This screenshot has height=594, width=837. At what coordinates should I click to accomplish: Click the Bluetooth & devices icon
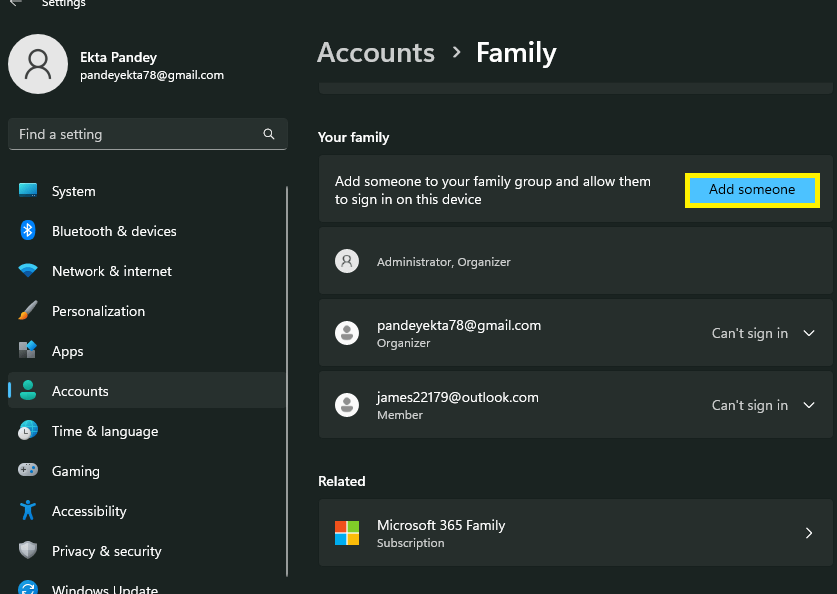(28, 231)
